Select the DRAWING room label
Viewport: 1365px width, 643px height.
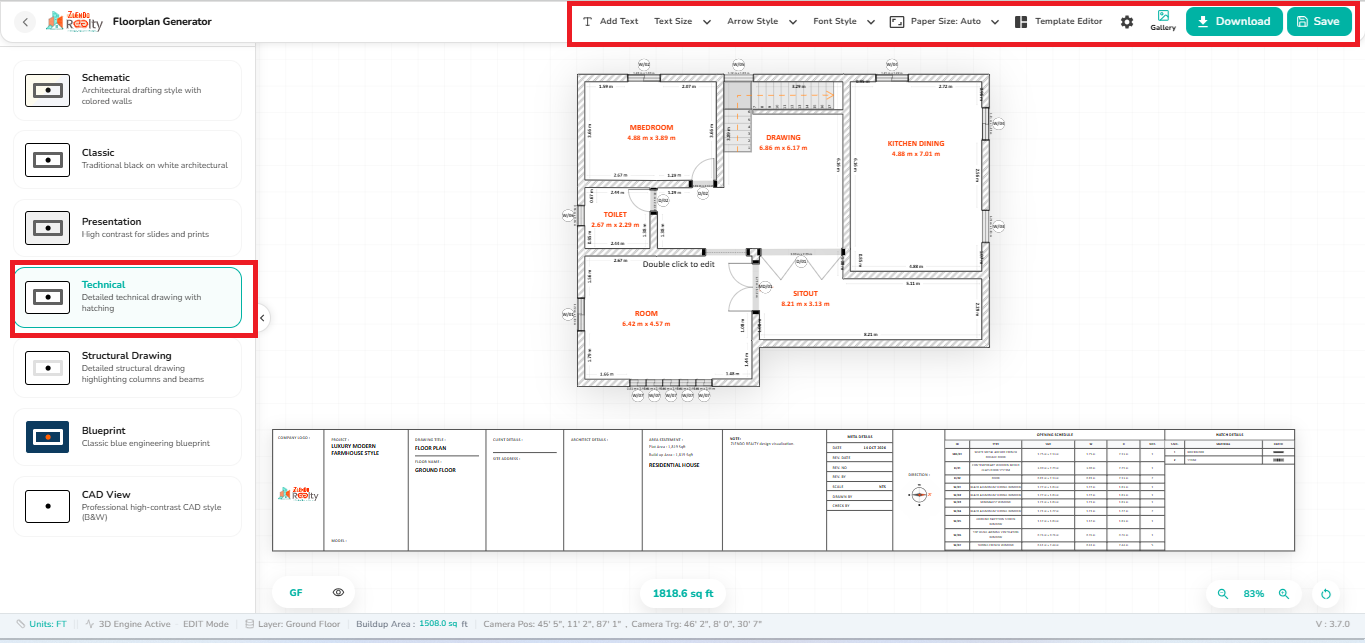click(783, 138)
